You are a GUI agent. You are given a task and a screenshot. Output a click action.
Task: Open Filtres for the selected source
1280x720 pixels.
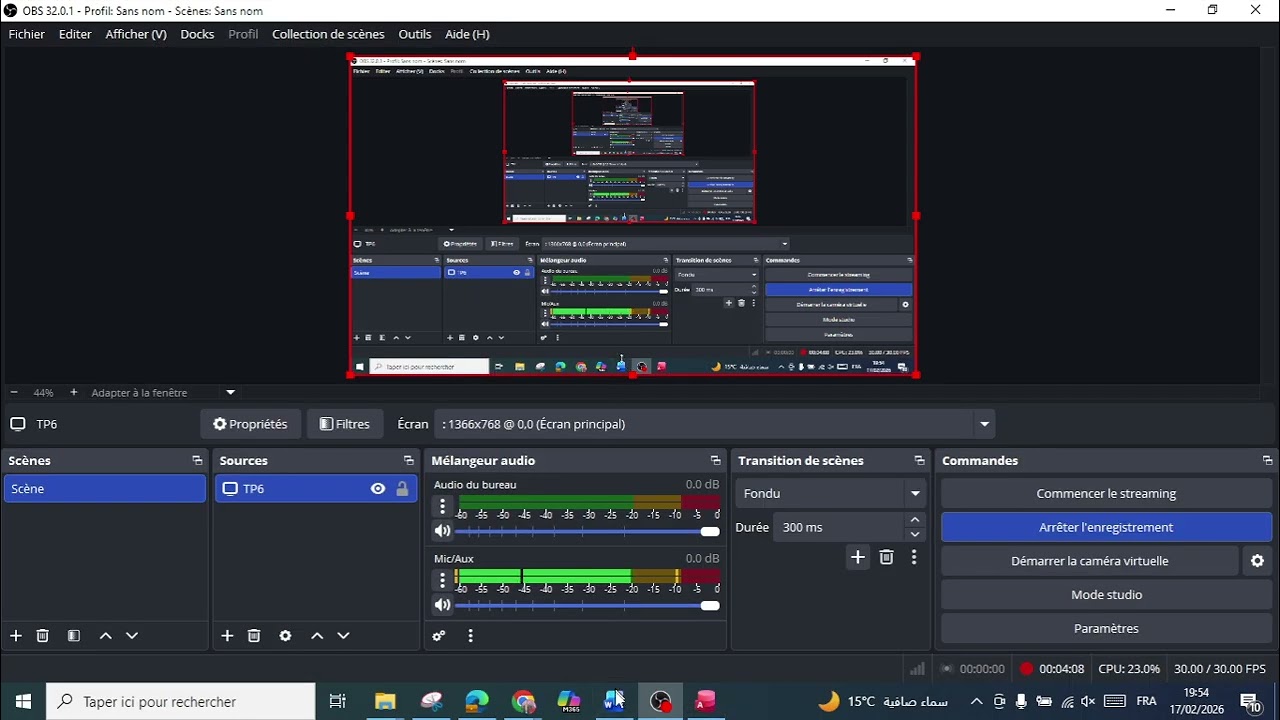pyautogui.click(x=345, y=424)
